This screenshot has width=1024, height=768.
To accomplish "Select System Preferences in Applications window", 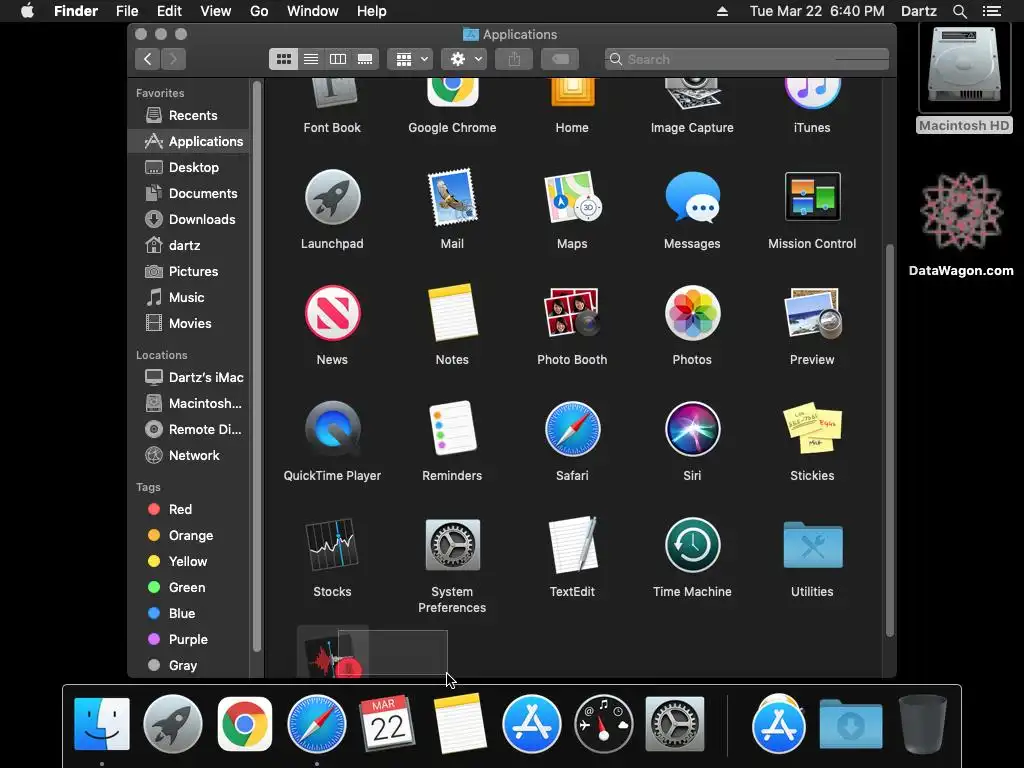I will point(452,545).
